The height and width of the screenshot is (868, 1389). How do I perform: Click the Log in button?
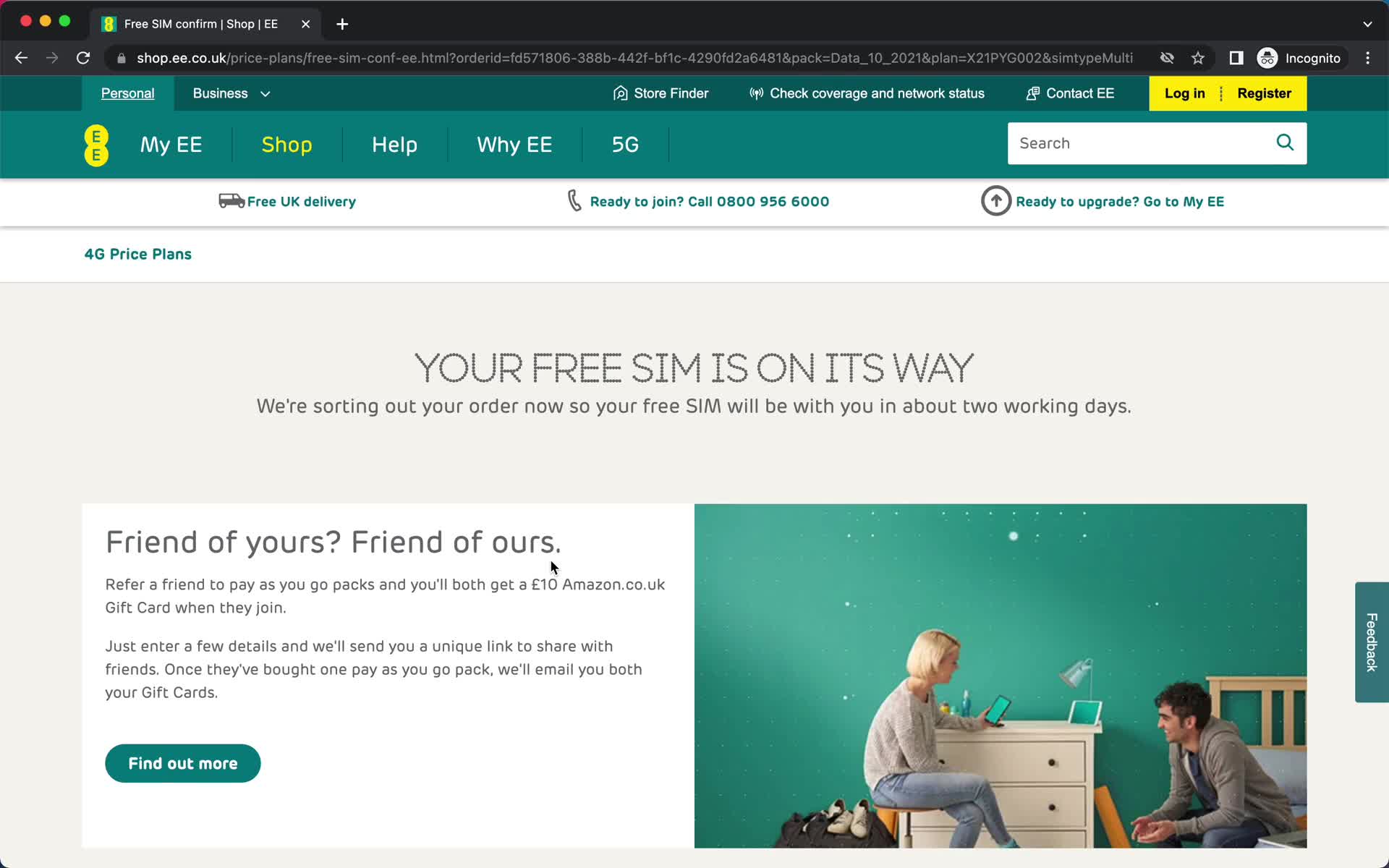[x=1185, y=93]
